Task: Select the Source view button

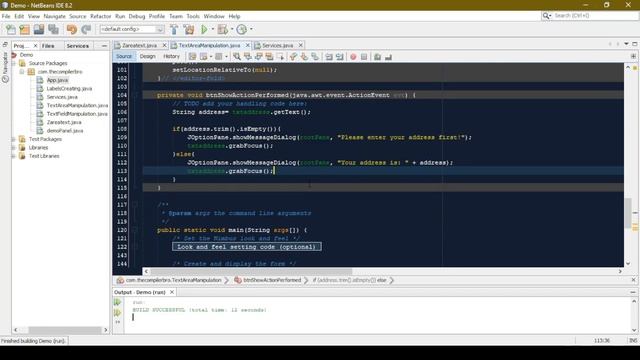Action: 124,57
